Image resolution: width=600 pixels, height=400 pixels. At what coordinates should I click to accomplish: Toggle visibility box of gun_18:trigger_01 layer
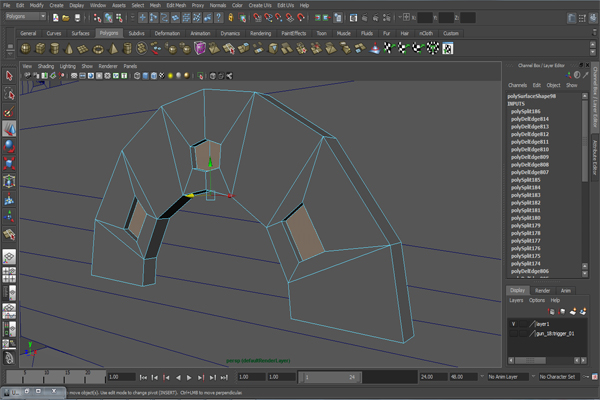[514, 334]
